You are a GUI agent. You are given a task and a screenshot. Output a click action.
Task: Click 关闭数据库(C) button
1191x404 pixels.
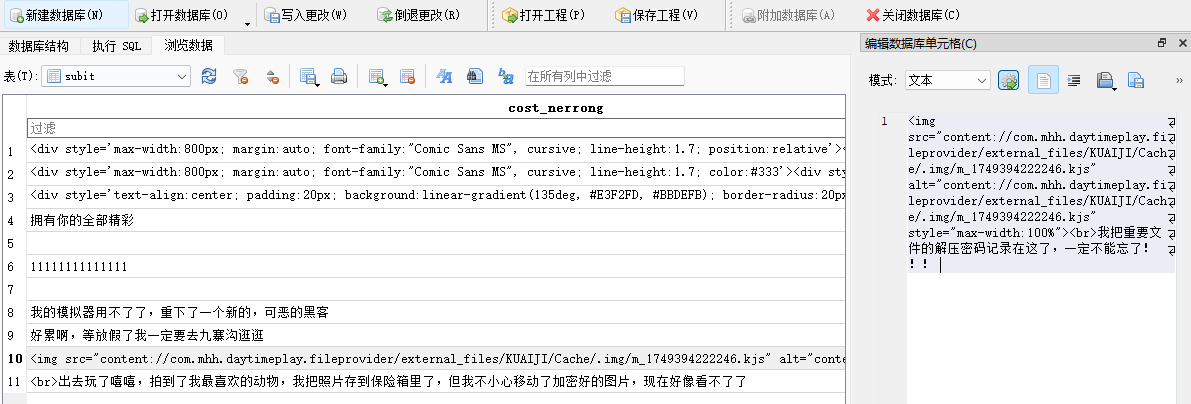coord(912,15)
